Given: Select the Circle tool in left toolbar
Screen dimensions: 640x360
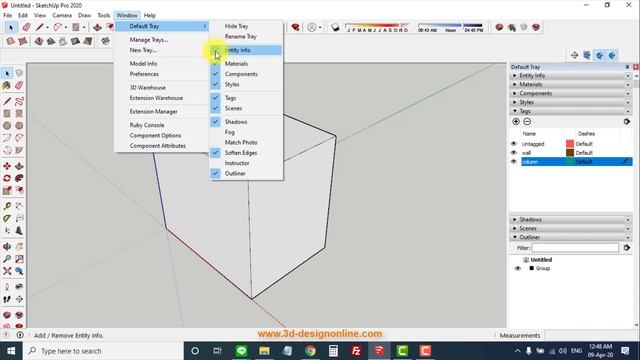Looking at the screenshot, I should click(x=7, y=126).
